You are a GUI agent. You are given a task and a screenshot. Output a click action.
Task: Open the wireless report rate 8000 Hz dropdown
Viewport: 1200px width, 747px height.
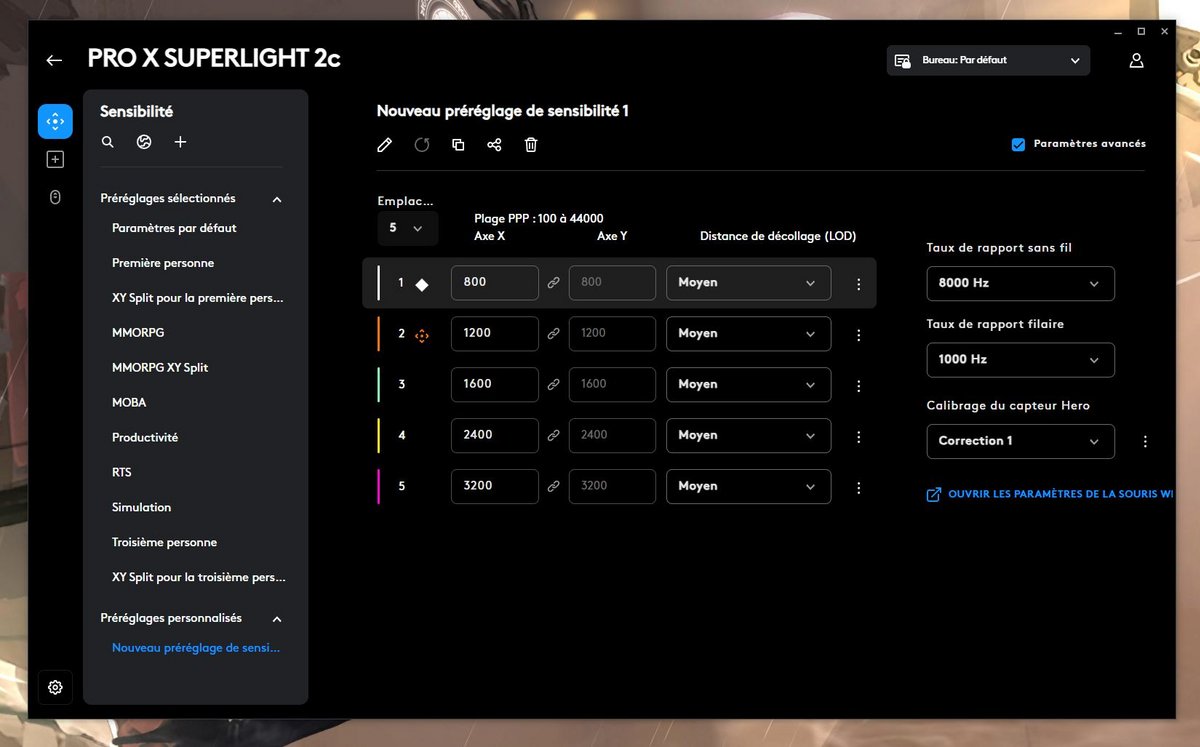[x=1020, y=283]
